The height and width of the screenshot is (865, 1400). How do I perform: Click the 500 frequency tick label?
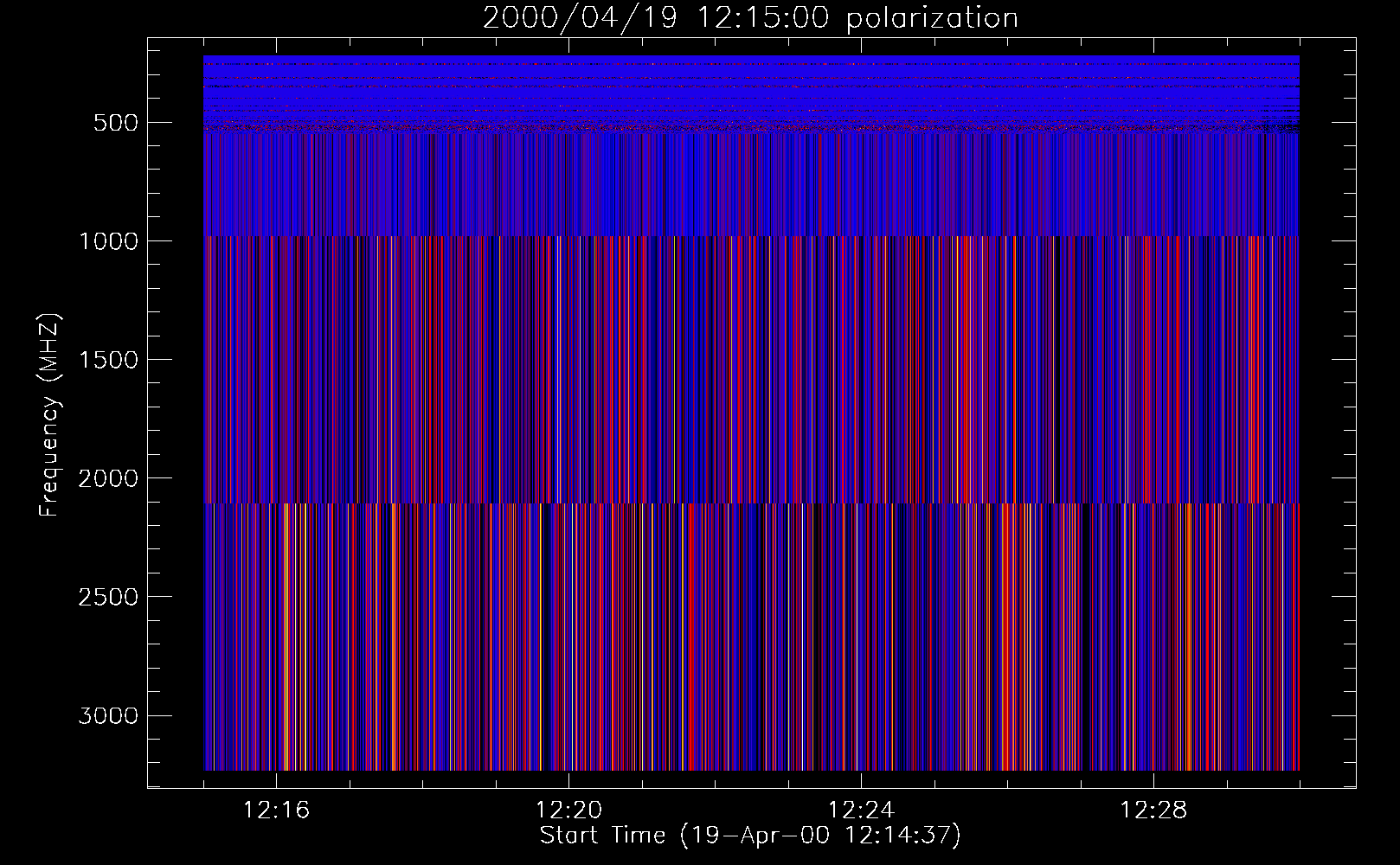click(x=116, y=123)
